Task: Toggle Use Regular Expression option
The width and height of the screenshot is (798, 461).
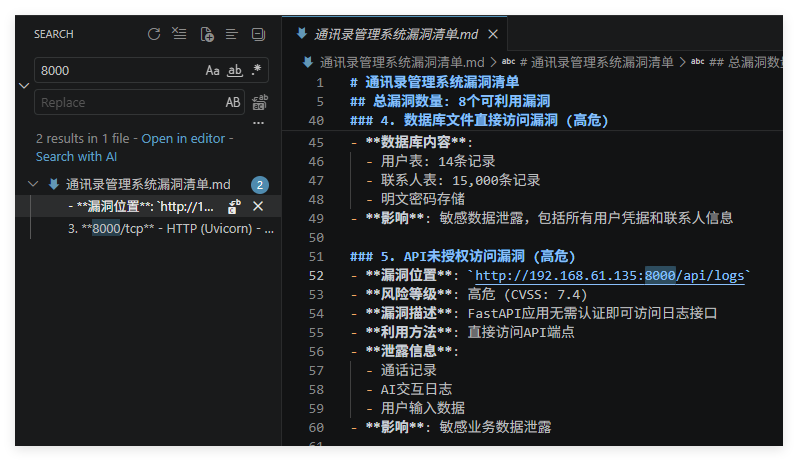Action: 256,70
